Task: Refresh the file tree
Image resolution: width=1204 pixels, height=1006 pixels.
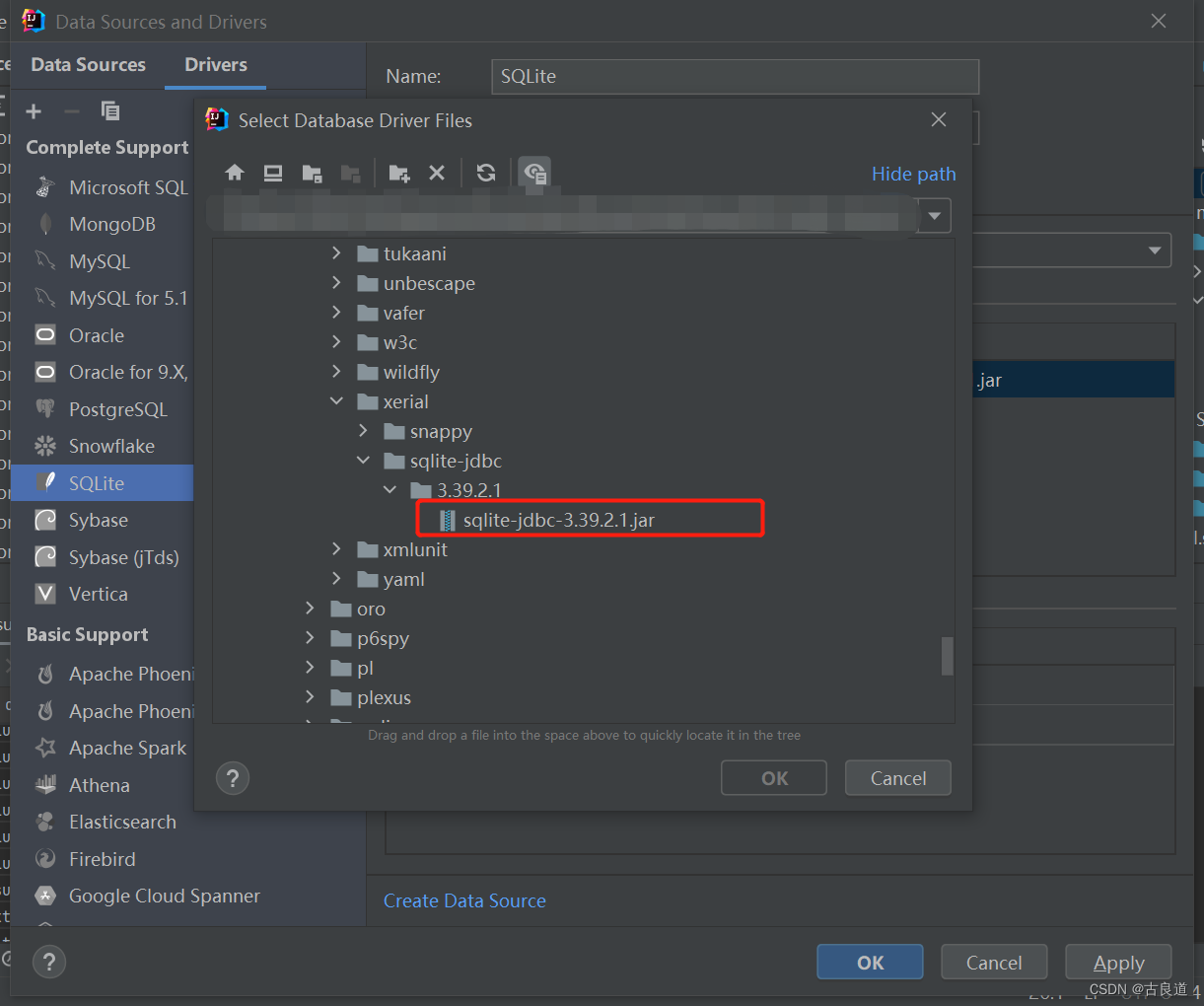Action: point(486,174)
